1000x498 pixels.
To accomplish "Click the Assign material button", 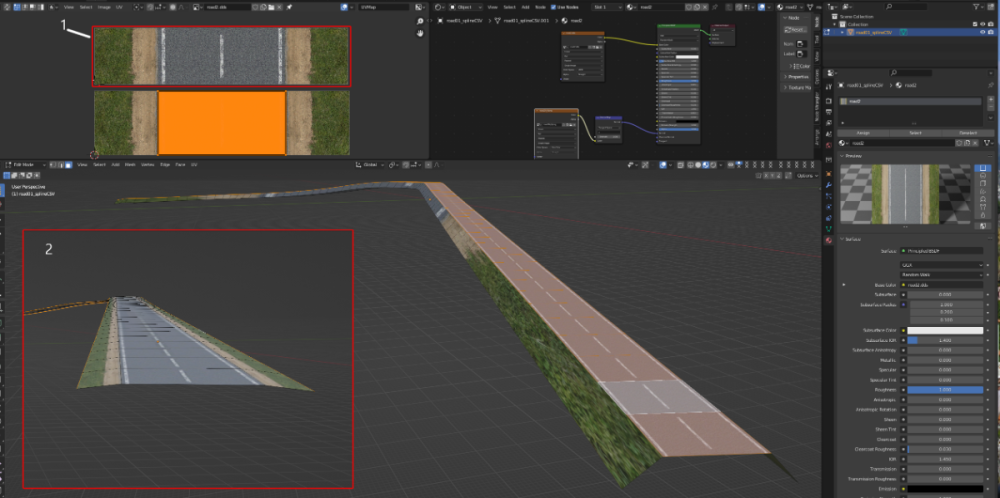I will [861, 131].
